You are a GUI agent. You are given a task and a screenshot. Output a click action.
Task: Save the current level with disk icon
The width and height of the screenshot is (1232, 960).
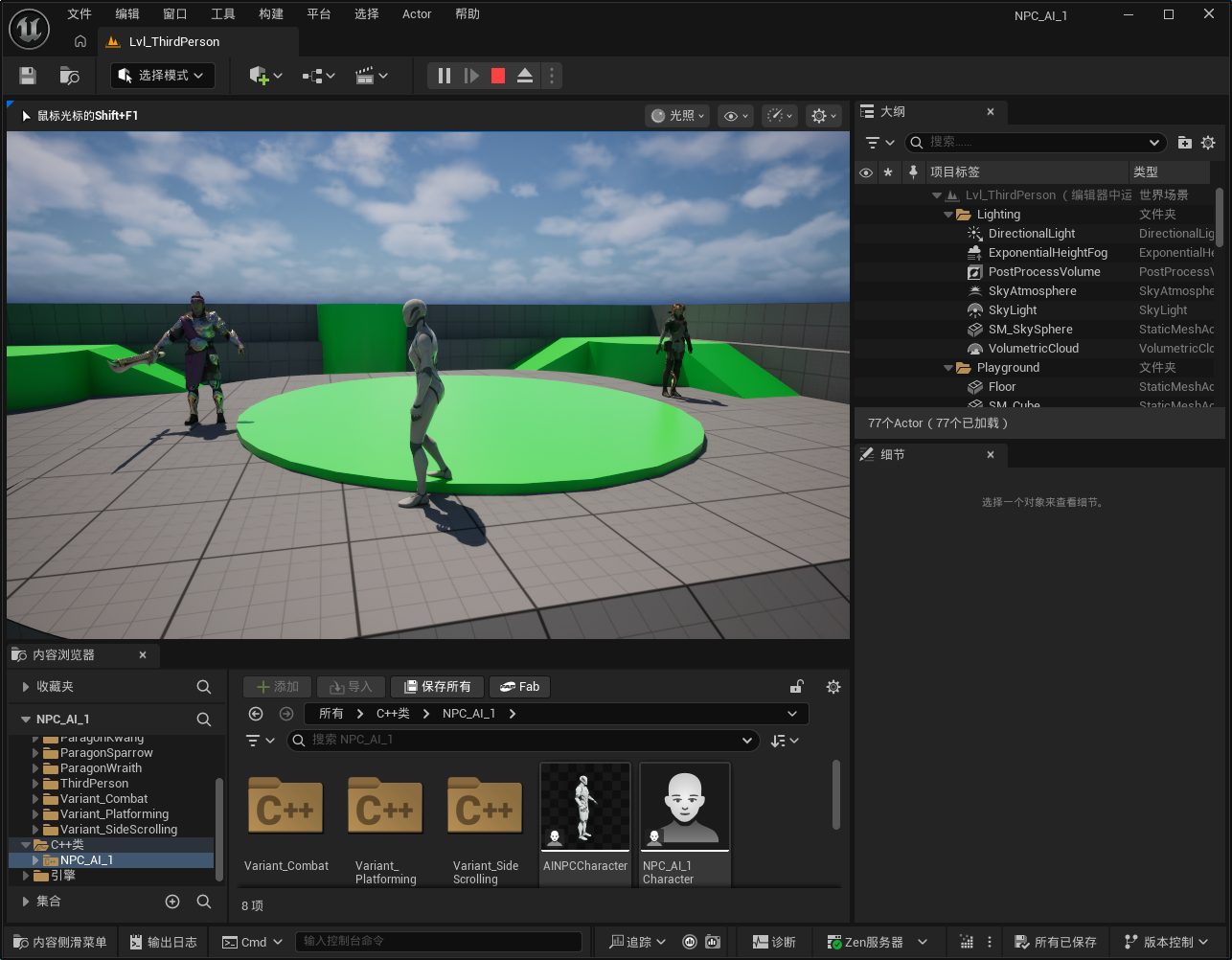28,76
